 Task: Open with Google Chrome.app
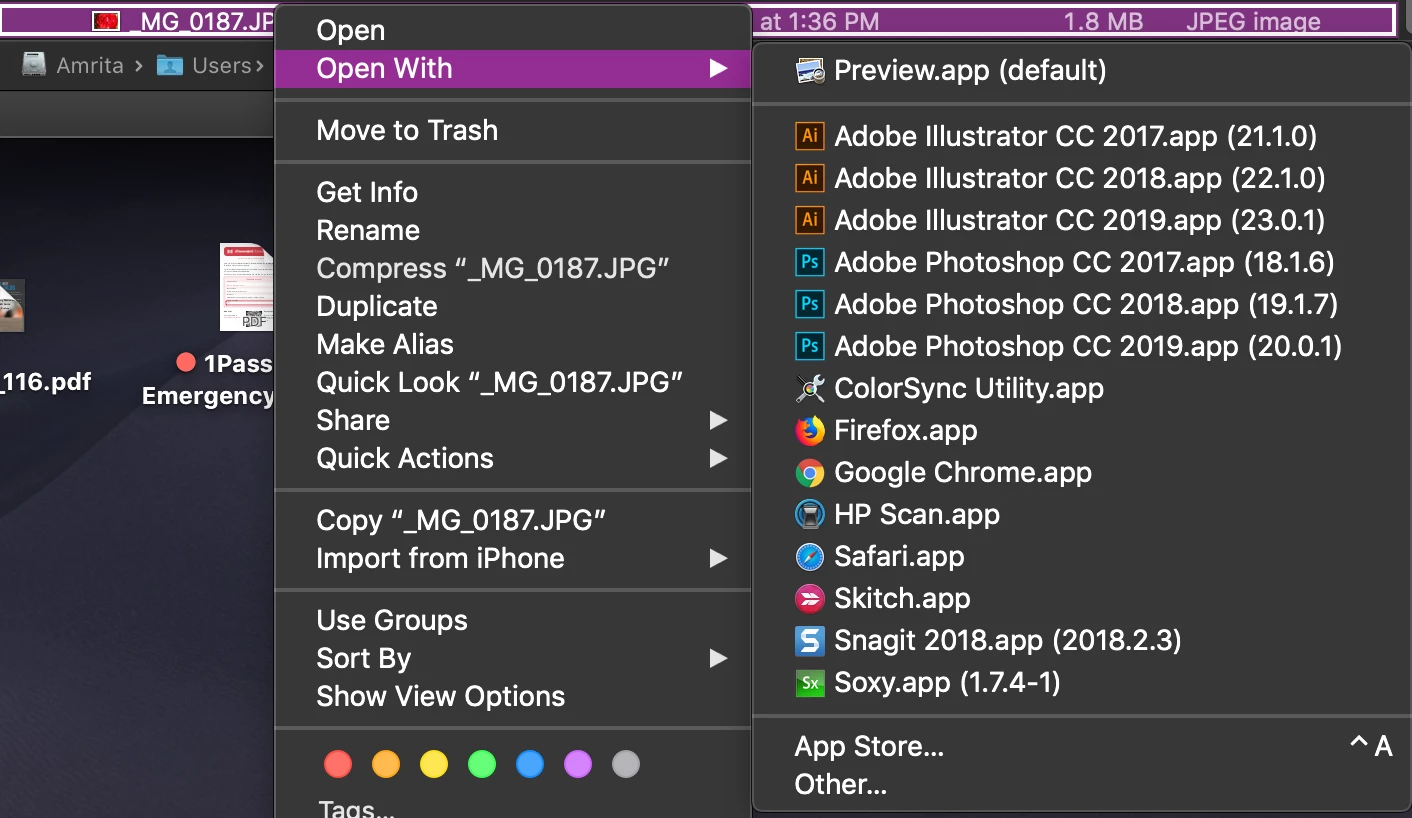click(1083, 472)
